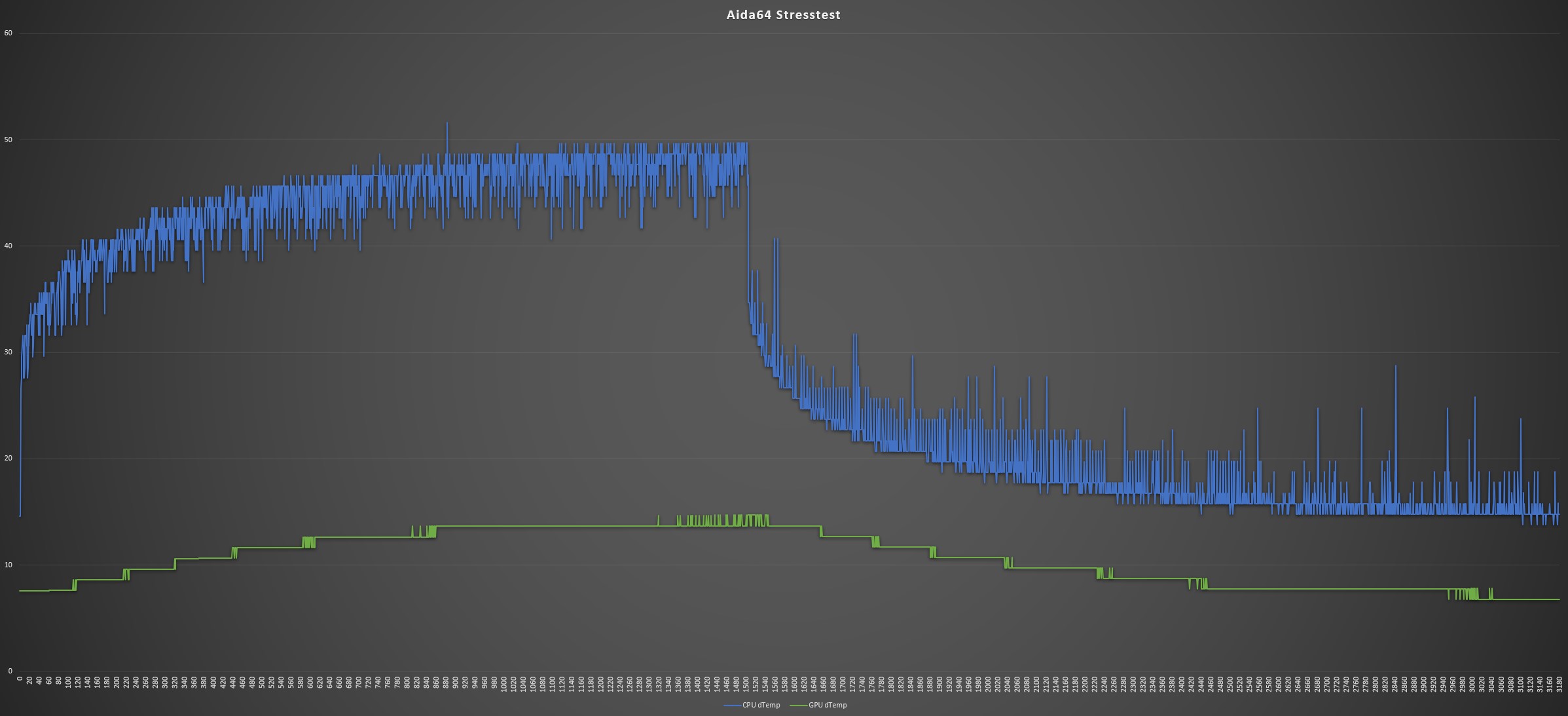Click the 0 tick on the horizontal time axis
1568x716 pixels.
coord(20,680)
